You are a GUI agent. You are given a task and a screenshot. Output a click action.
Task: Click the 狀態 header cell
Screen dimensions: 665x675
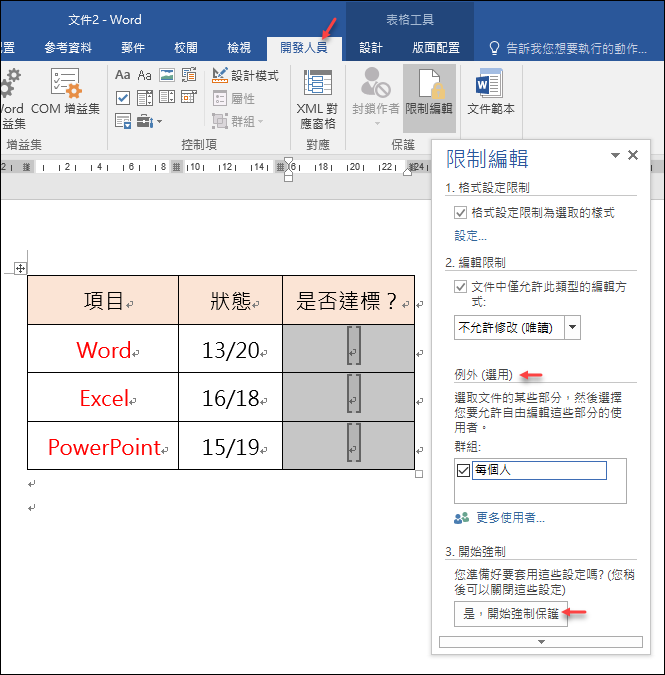pyautogui.click(x=230, y=300)
